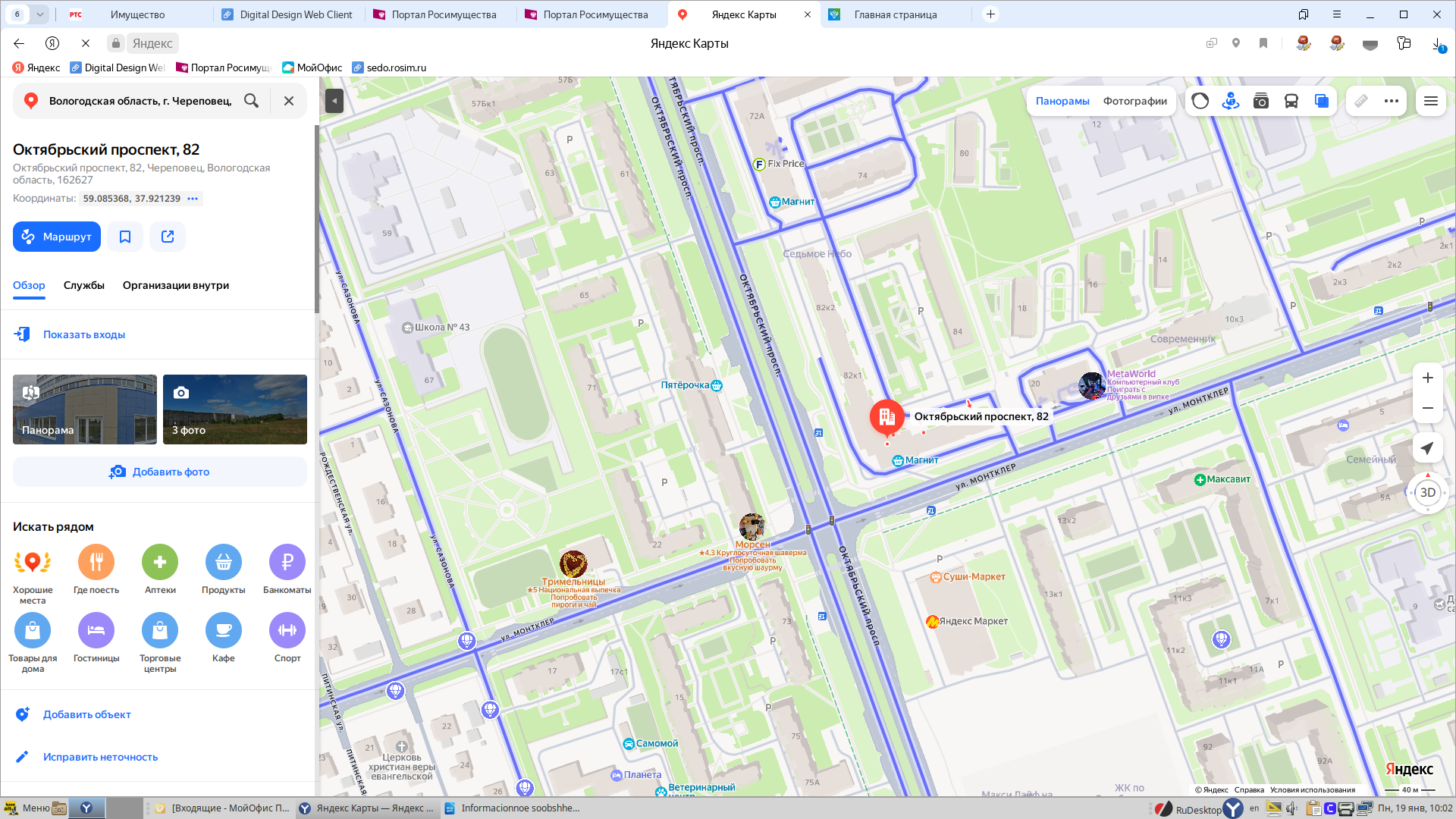This screenshot has height=819, width=1456.
Task: Zoom in on the map
Action: point(1427,378)
